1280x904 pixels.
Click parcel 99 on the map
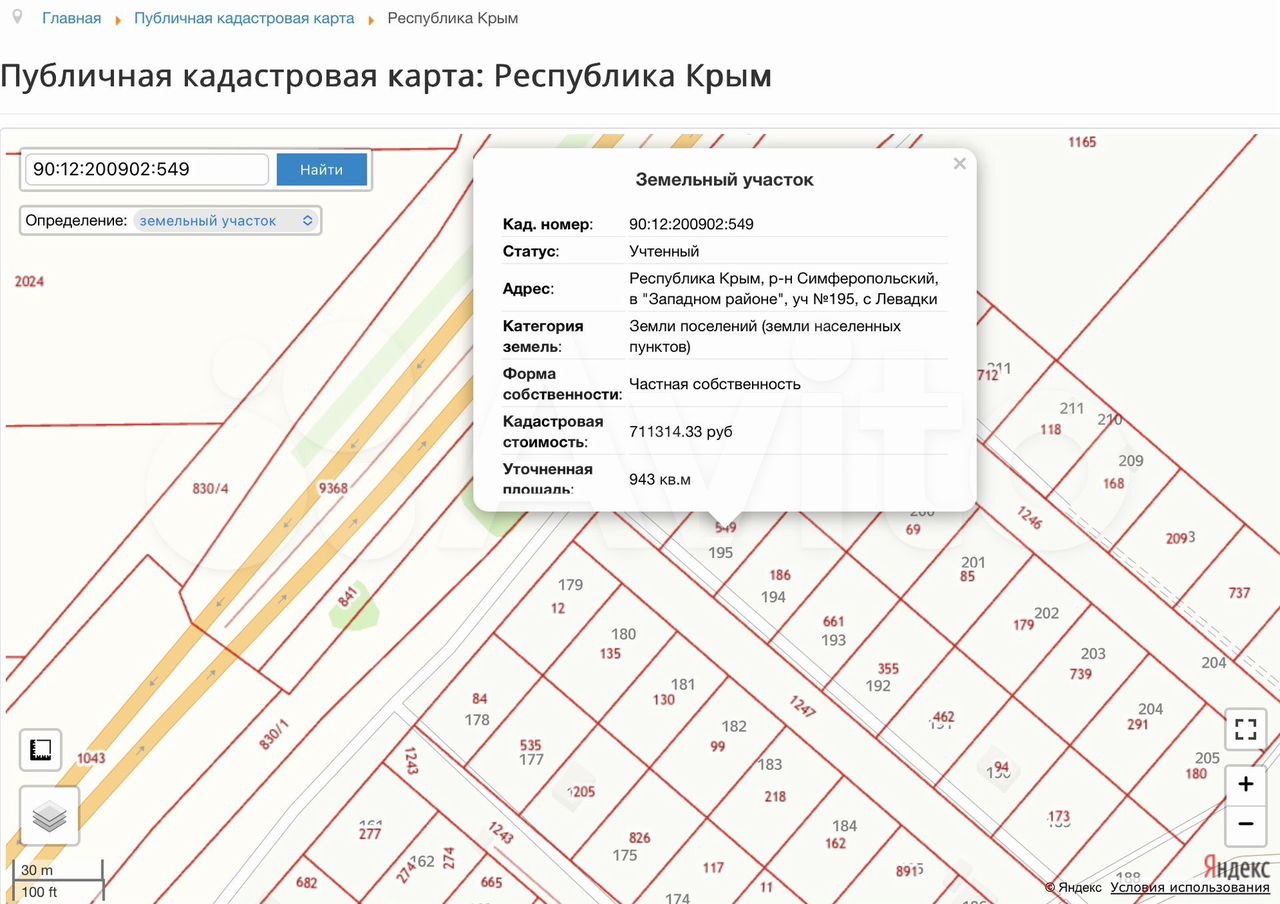click(717, 747)
